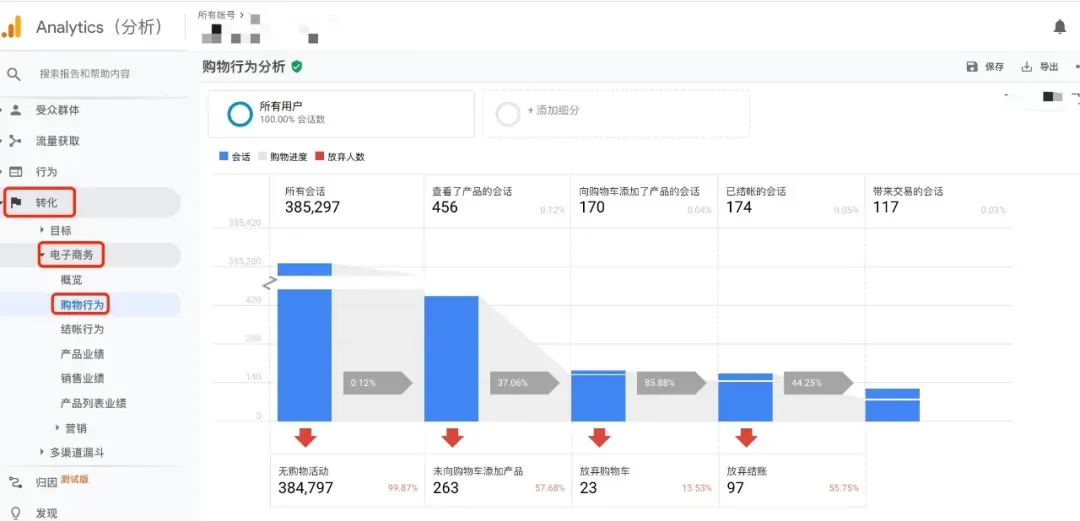Click the green verified shield icon

coord(297,67)
